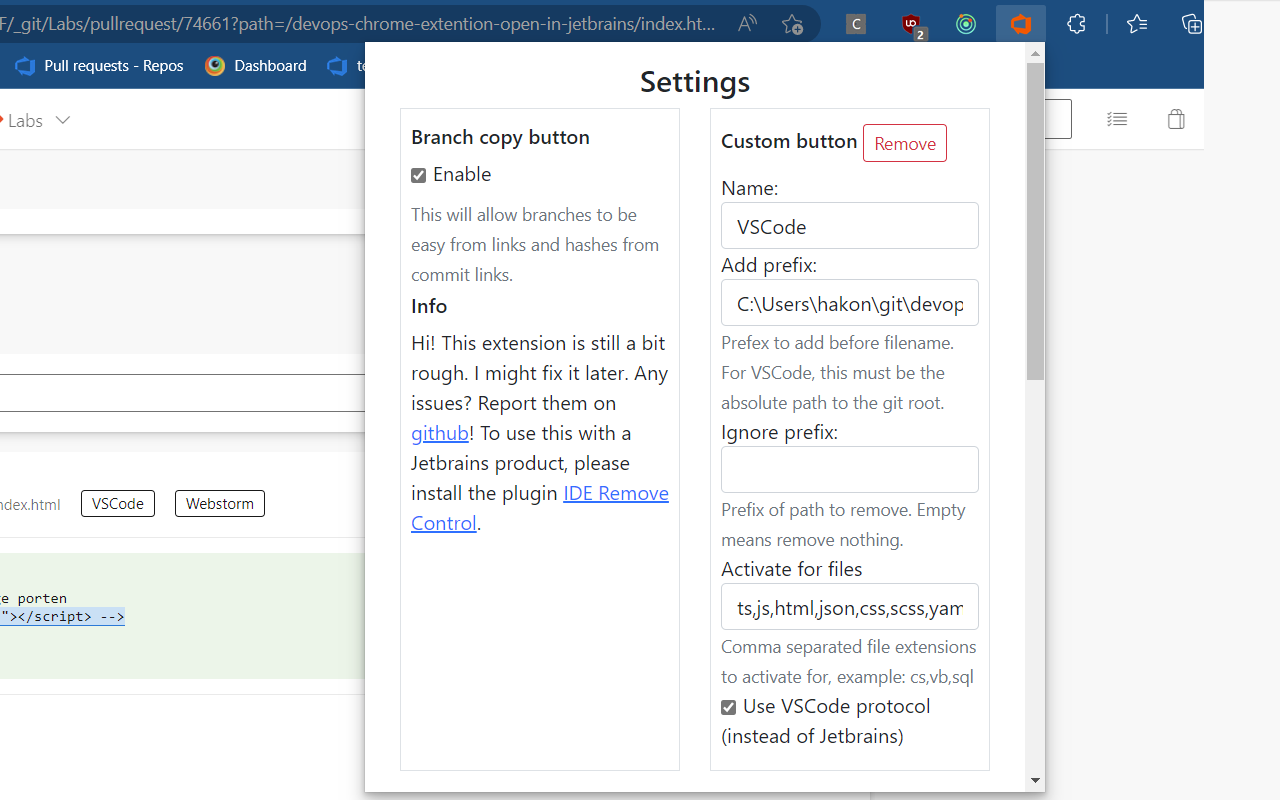
Task: Click the 'Activate for files' label
Action: (792, 569)
